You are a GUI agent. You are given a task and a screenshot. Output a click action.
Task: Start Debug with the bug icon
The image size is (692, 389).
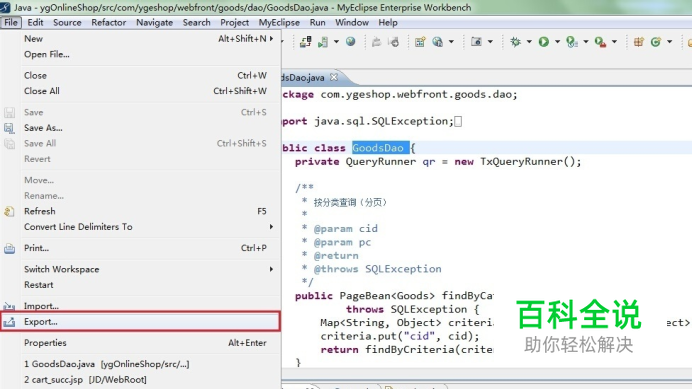point(515,42)
